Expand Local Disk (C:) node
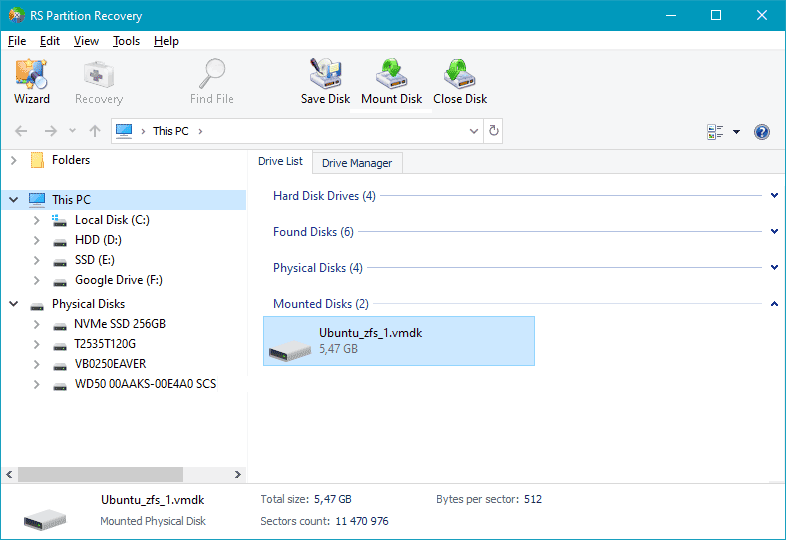The width and height of the screenshot is (786, 540). 36,220
